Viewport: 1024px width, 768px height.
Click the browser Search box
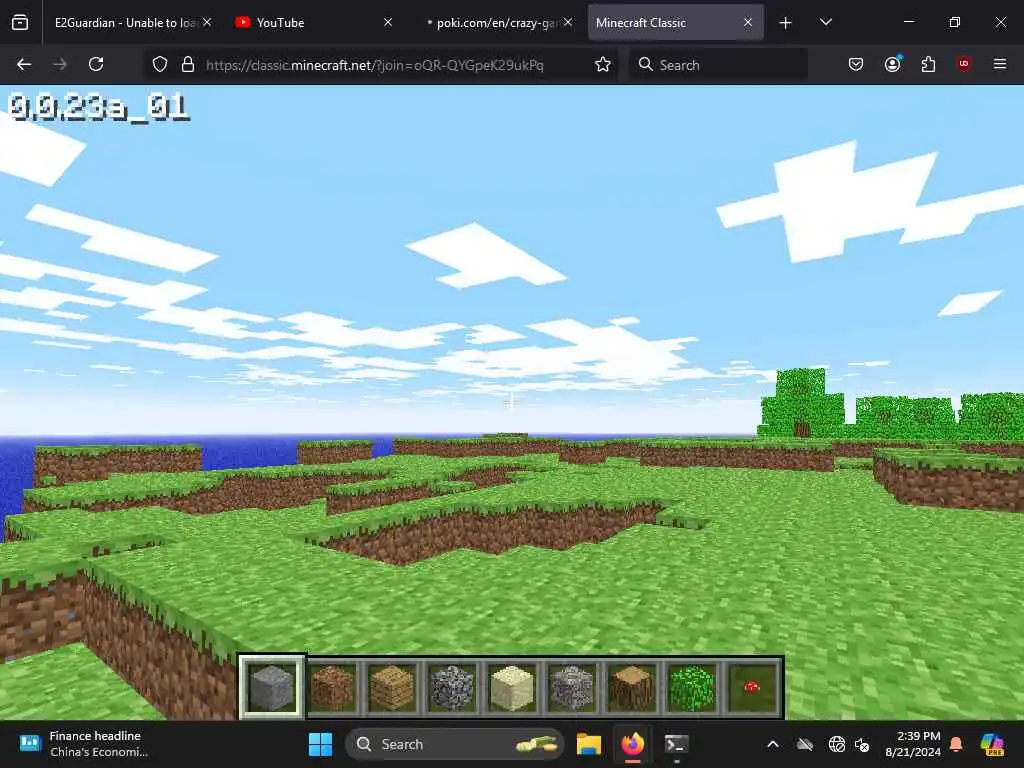point(718,65)
